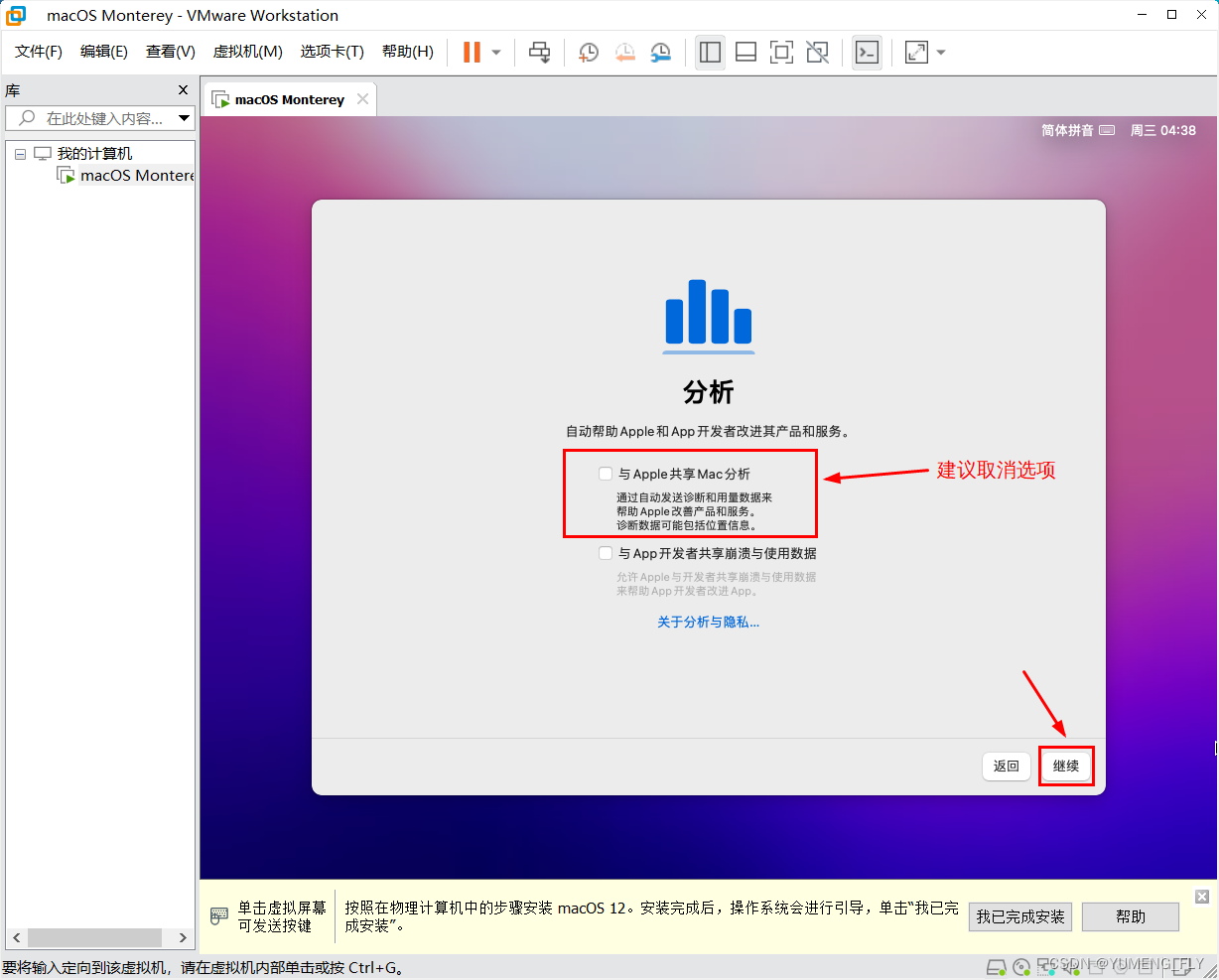The width and height of the screenshot is (1219, 980).
Task: Click the CD/DVD drive status icon
Action: tap(1021, 967)
